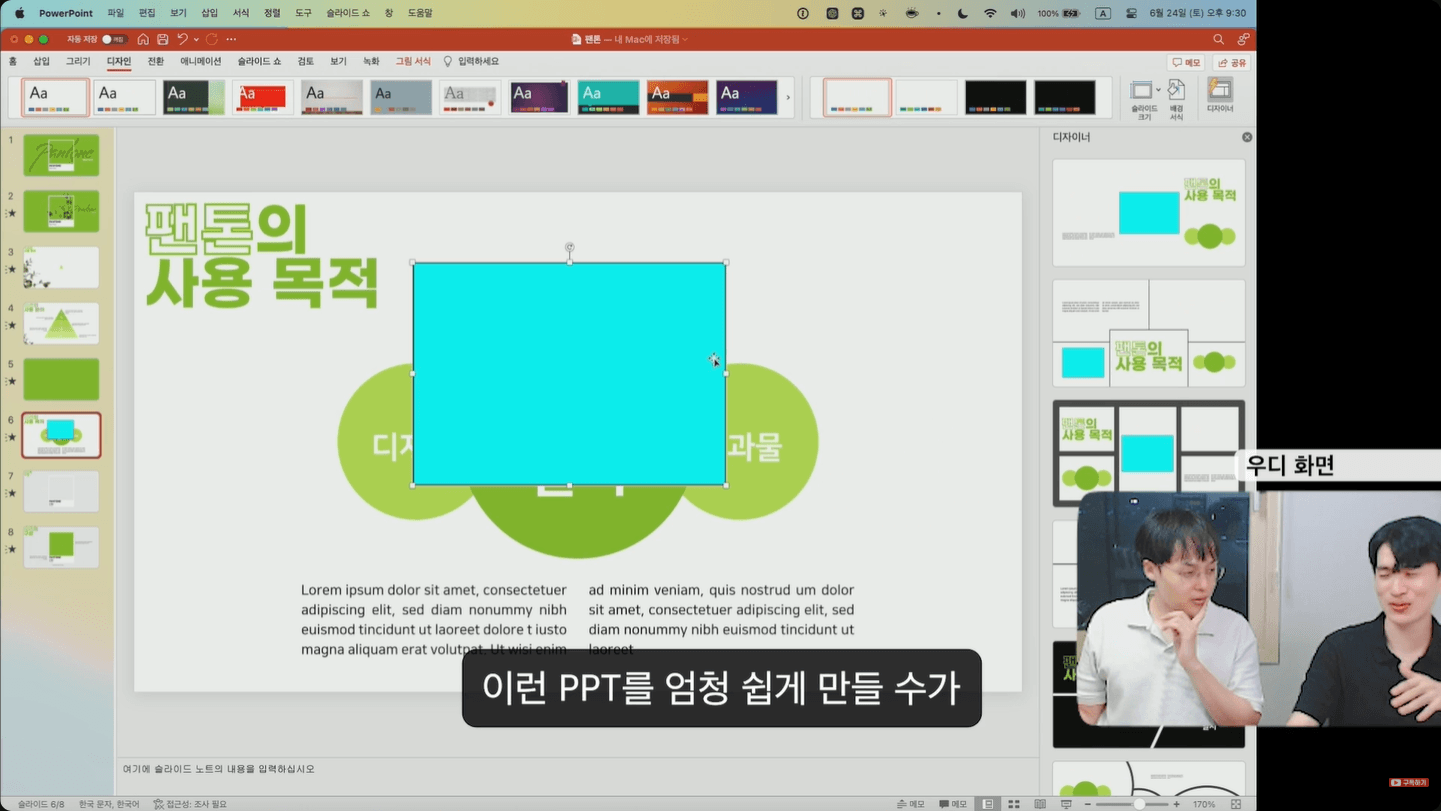The width and height of the screenshot is (1441, 811).
Task: Close the 디자이너 side panel
Action: point(1247,137)
